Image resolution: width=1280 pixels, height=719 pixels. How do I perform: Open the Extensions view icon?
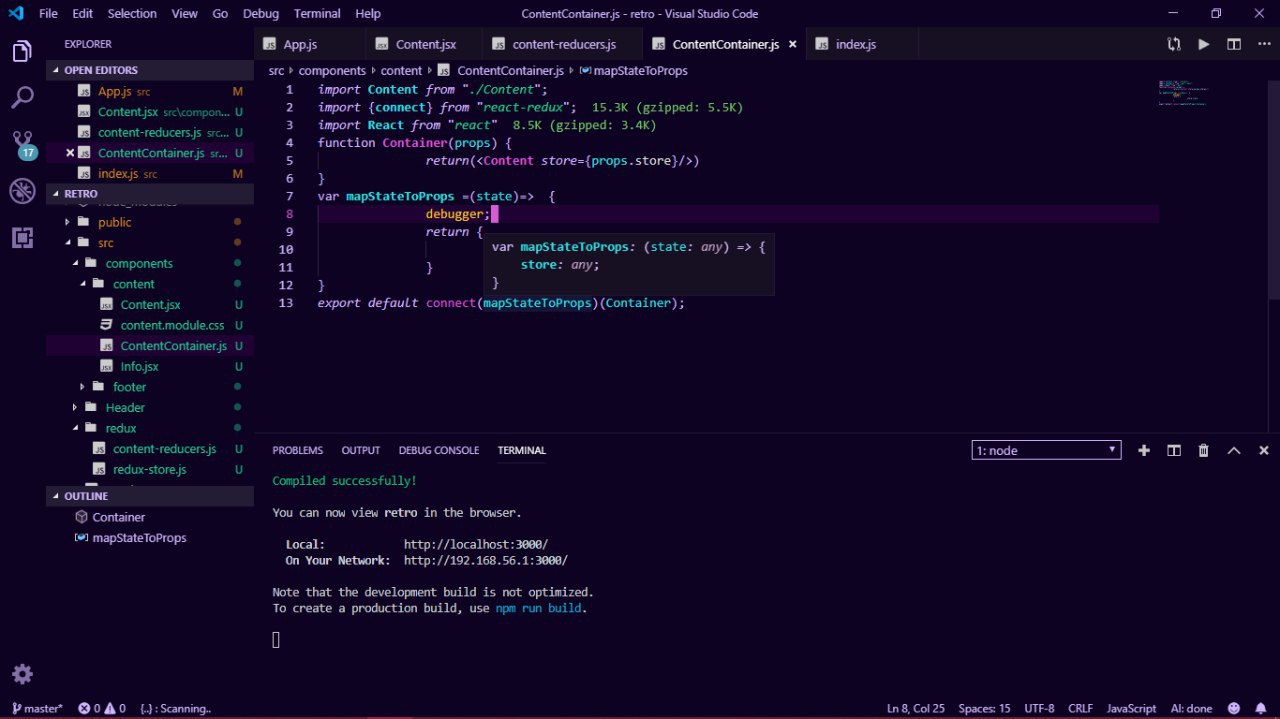click(22, 238)
